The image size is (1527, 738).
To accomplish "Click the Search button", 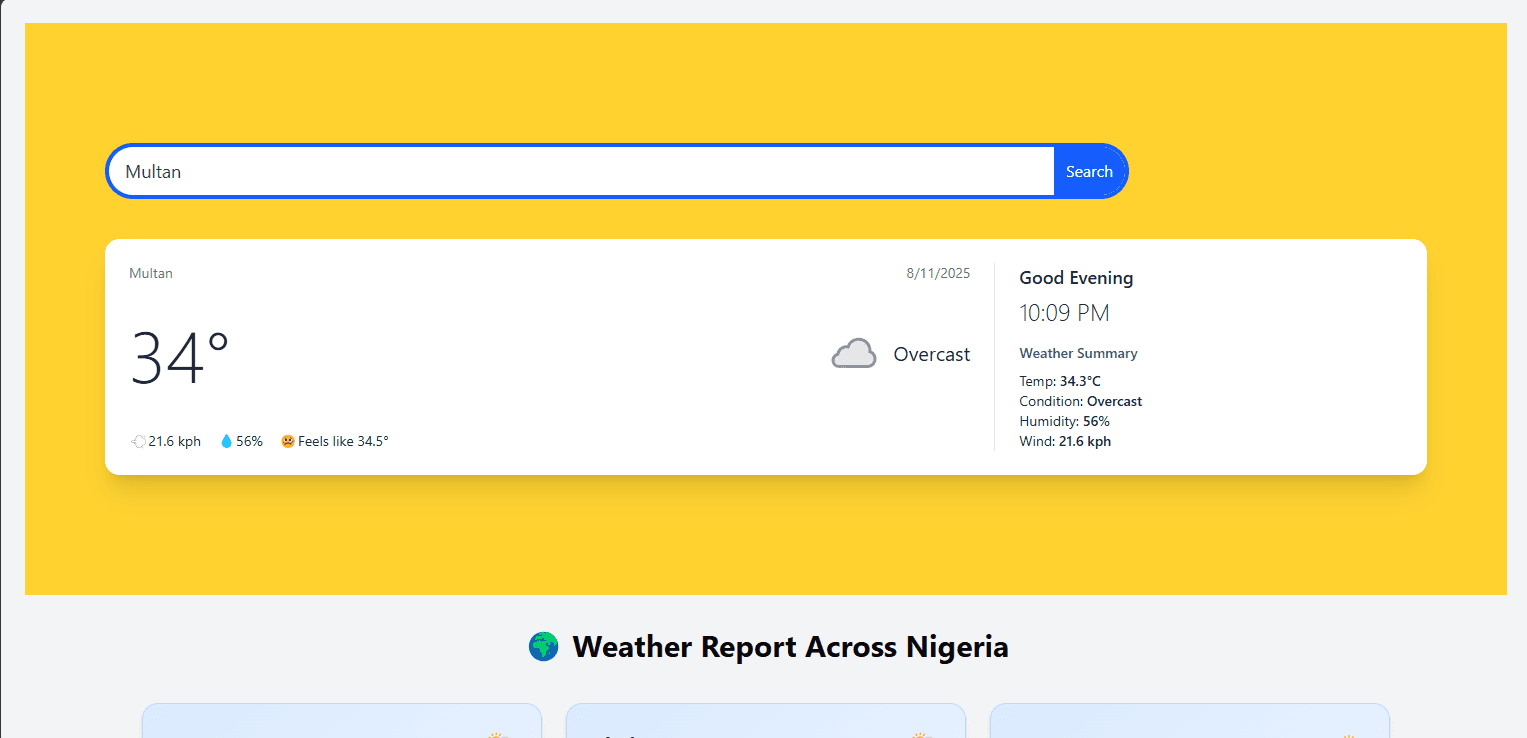I will tap(1089, 171).
